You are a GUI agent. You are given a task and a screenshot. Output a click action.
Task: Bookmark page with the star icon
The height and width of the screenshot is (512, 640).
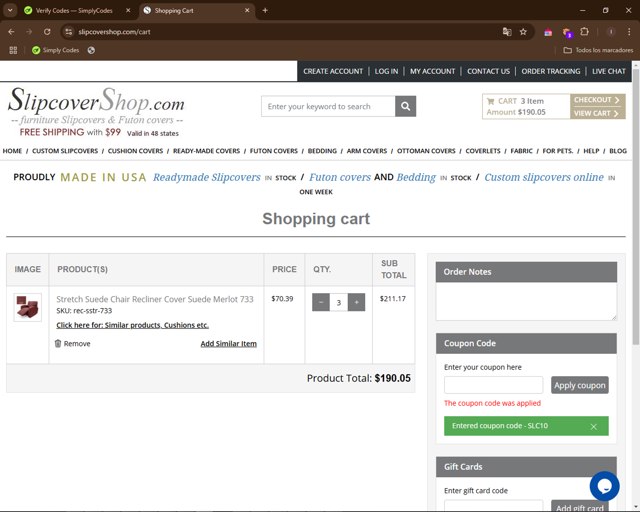(x=523, y=32)
